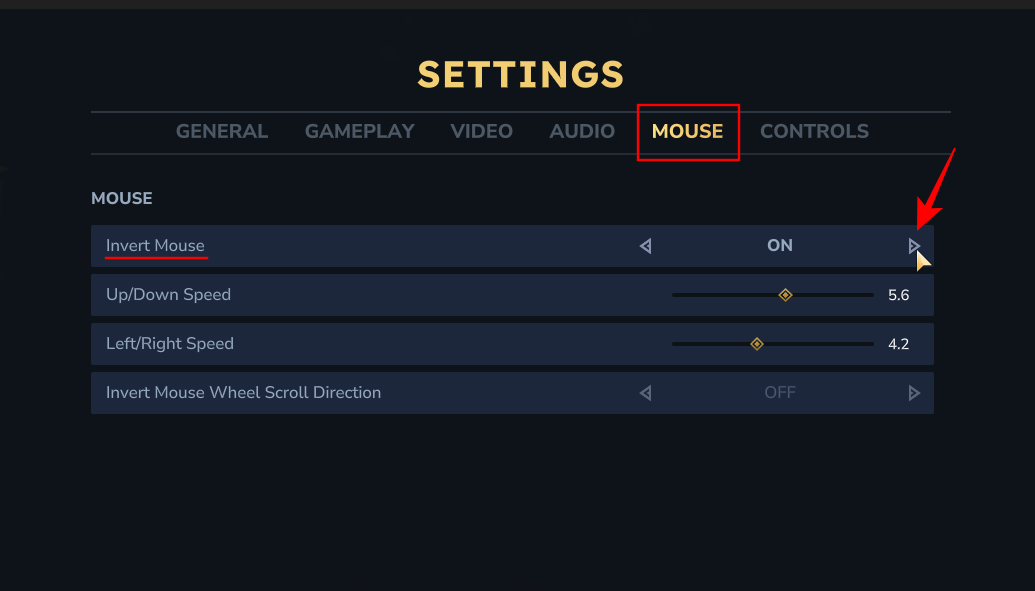The width and height of the screenshot is (1035, 591).
Task: Toggle Invert Mouse Wheel Scroll OFF value
Action: pos(779,393)
